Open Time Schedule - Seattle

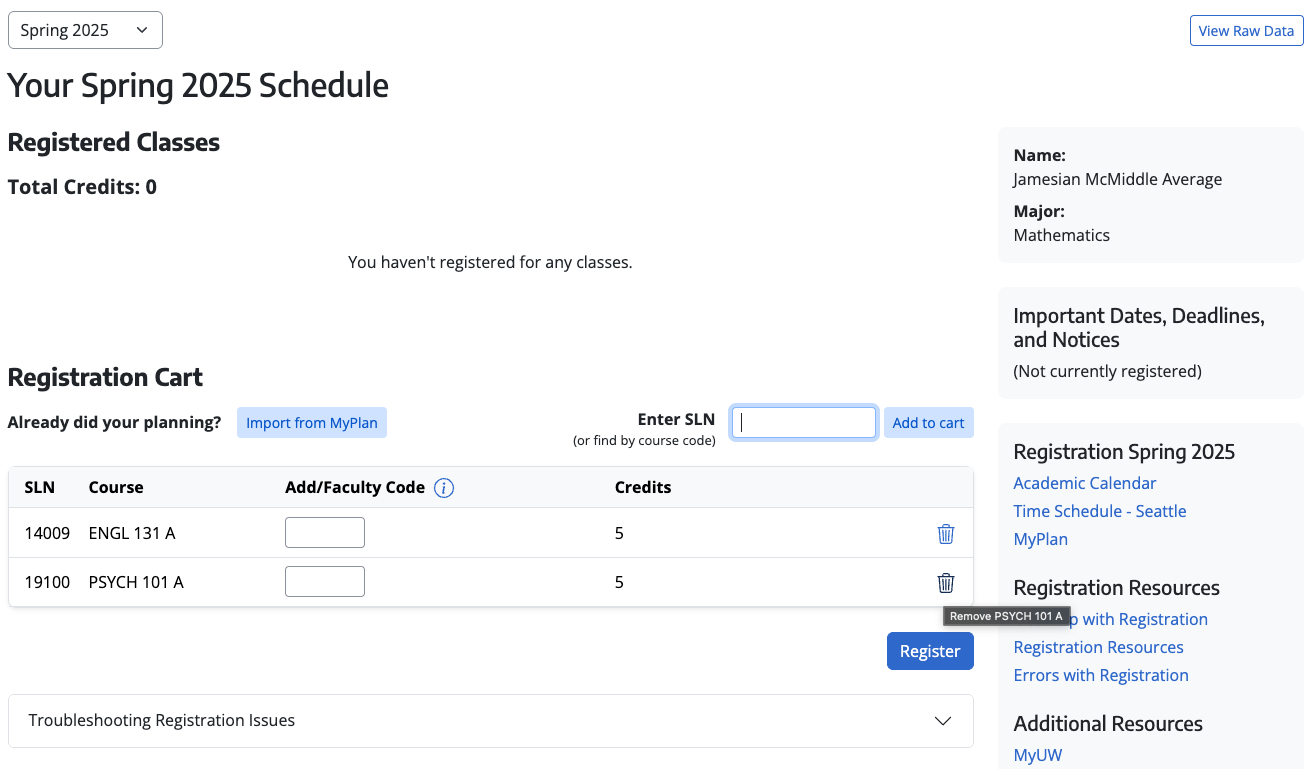click(1099, 511)
